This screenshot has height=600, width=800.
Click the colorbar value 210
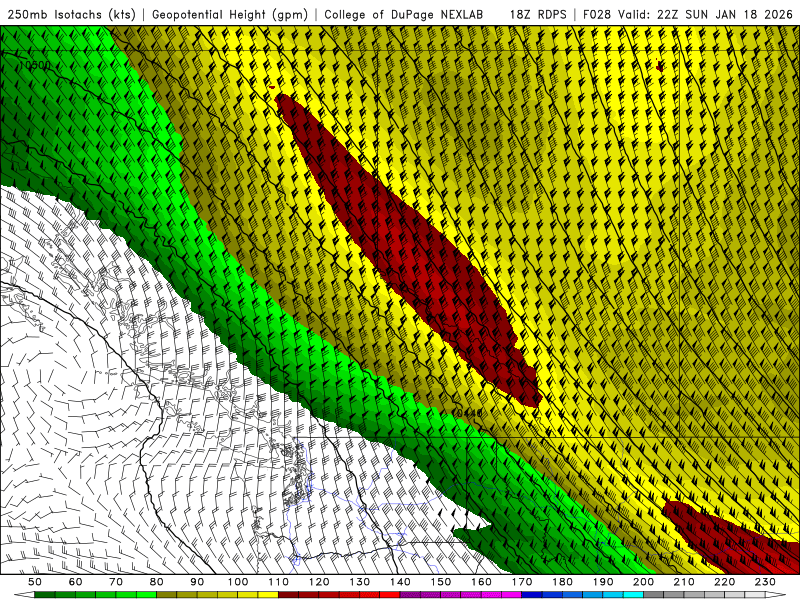pos(684,582)
